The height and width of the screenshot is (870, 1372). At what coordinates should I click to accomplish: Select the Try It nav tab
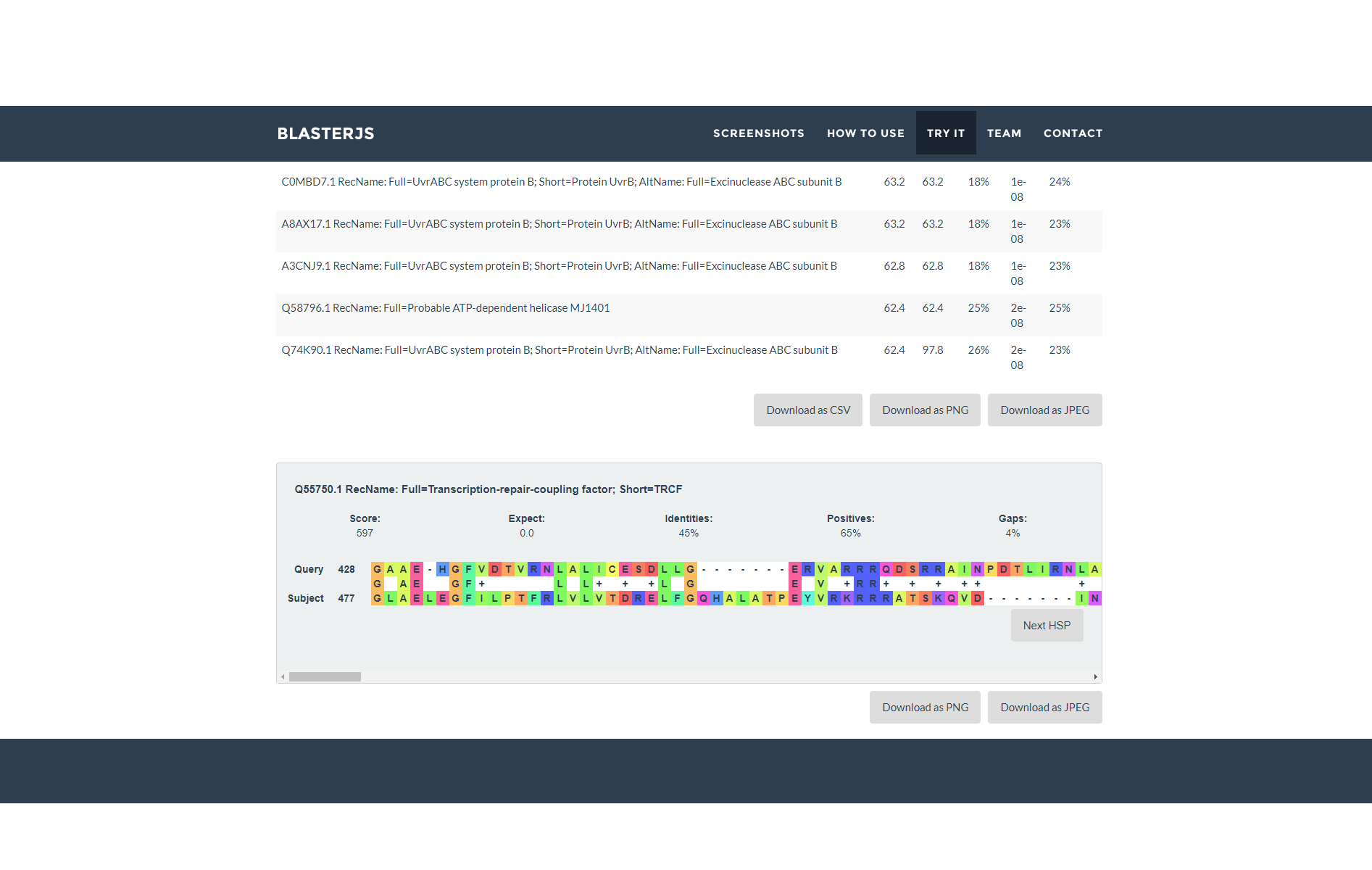pyautogui.click(x=945, y=133)
